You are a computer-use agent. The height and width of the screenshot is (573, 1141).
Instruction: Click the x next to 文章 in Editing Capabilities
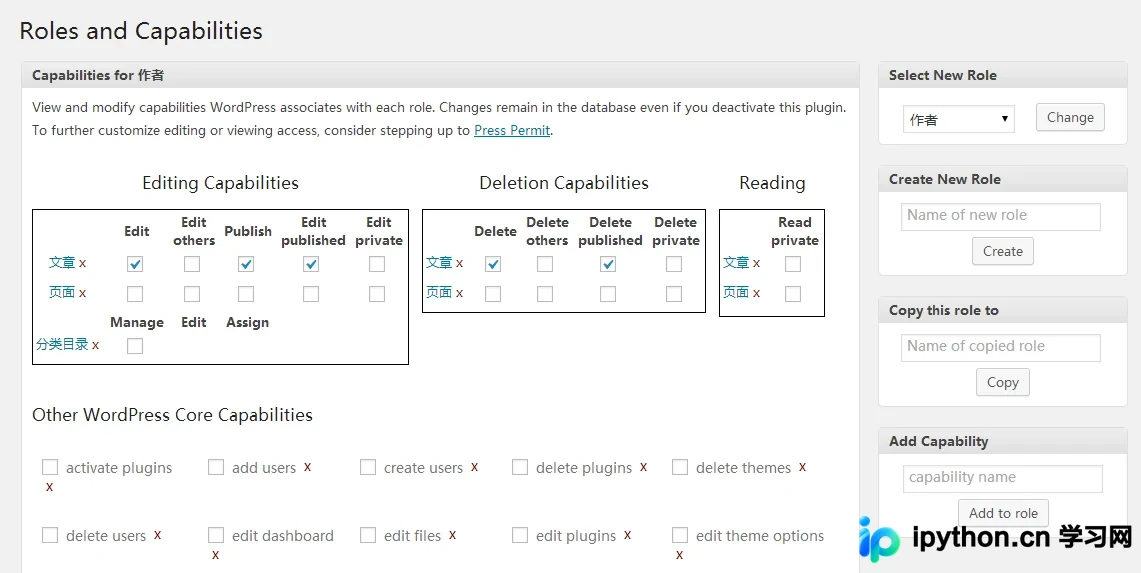pos(82,263)
